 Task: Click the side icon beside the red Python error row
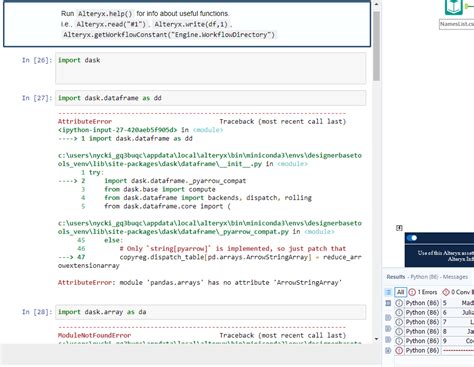click(388, 350)
